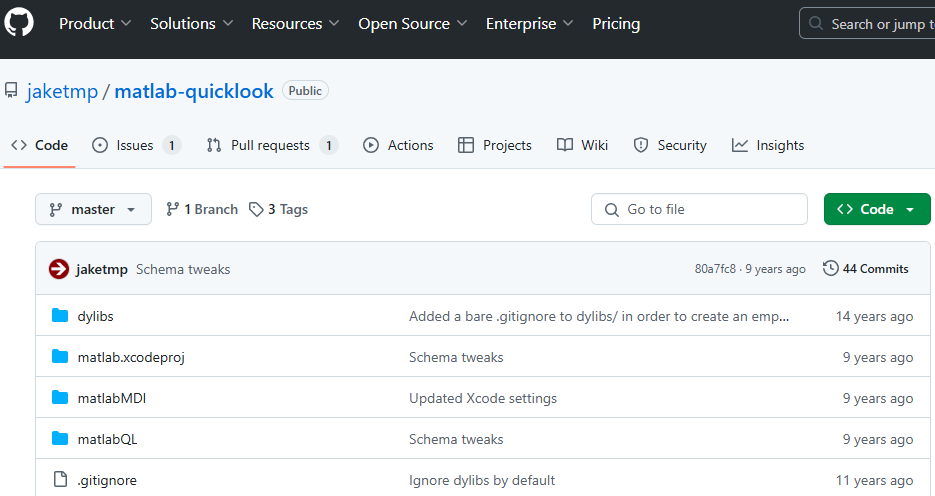Click the branch icon beside 1 Branch
This screenshot has width=935, height=496.
point(173,210)
